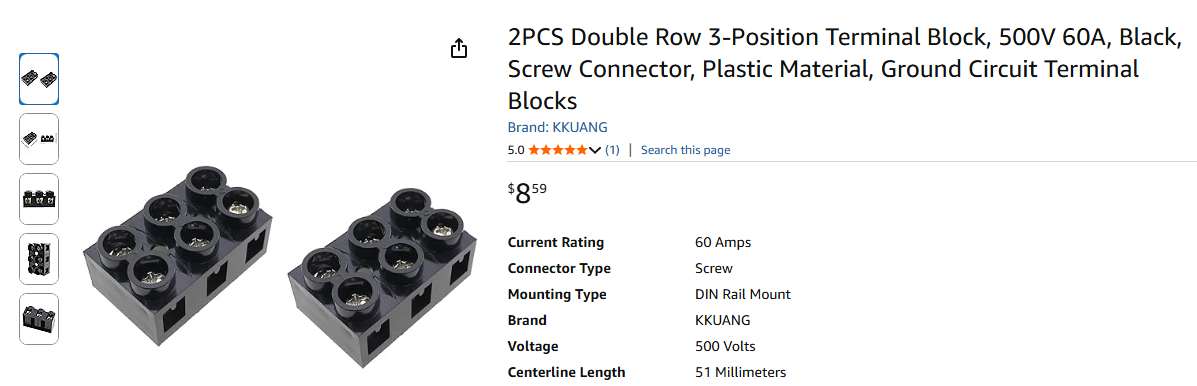The width and height of the screenshot is (1197, 386).
Task: Click the 5.0 rating number
Action: click(516, 150)
